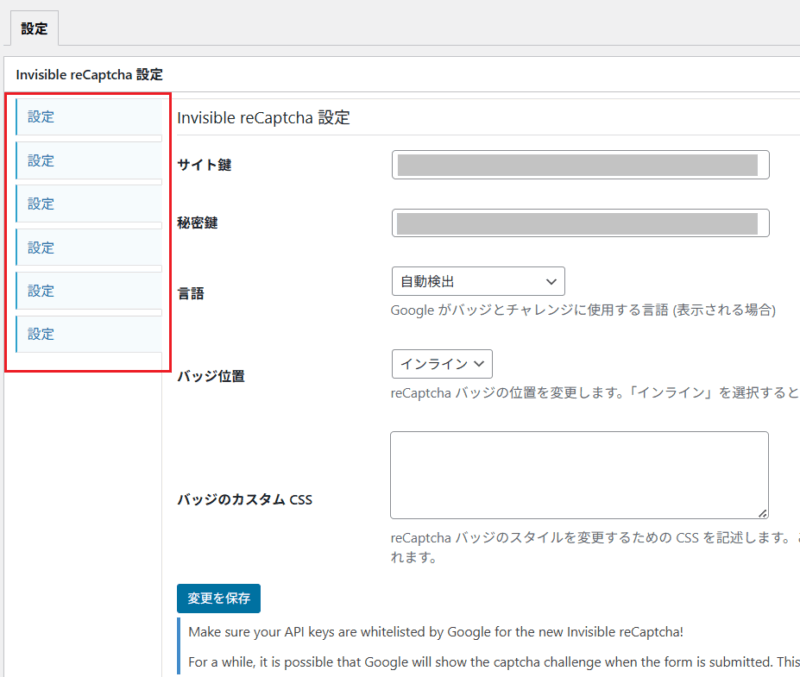The width and height of the screenshot is (800, 677).
Task: Click the バッジ位置 label
Action: 211,376
